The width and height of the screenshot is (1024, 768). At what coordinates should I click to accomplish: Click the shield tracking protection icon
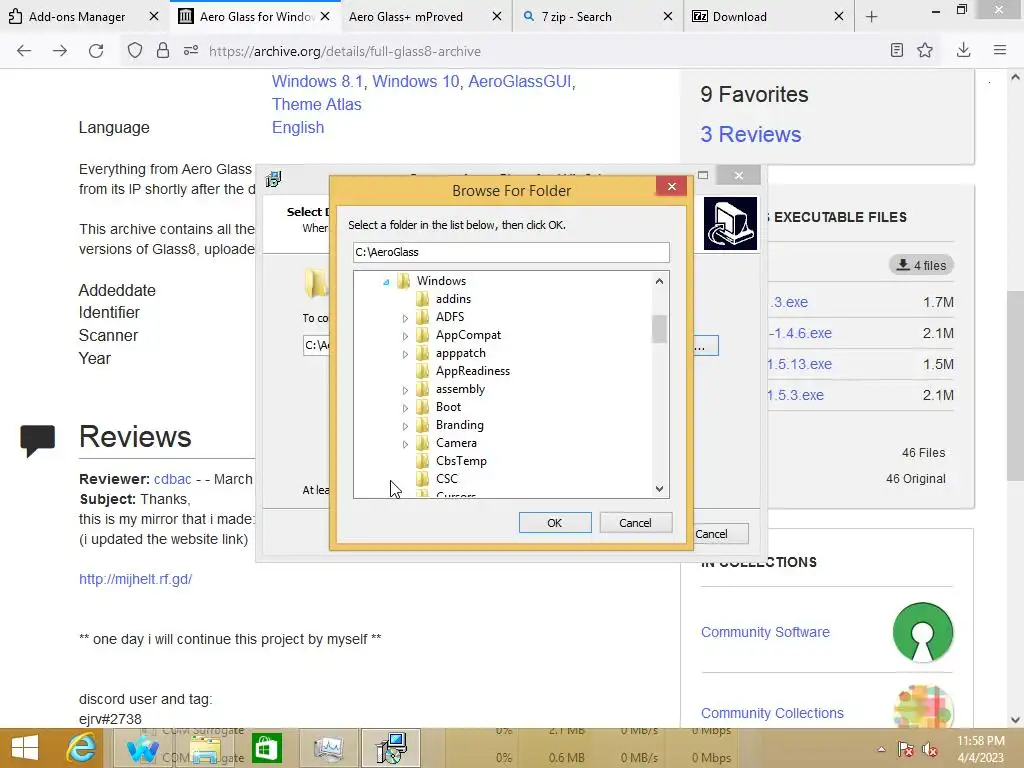[x=135, y=51]
